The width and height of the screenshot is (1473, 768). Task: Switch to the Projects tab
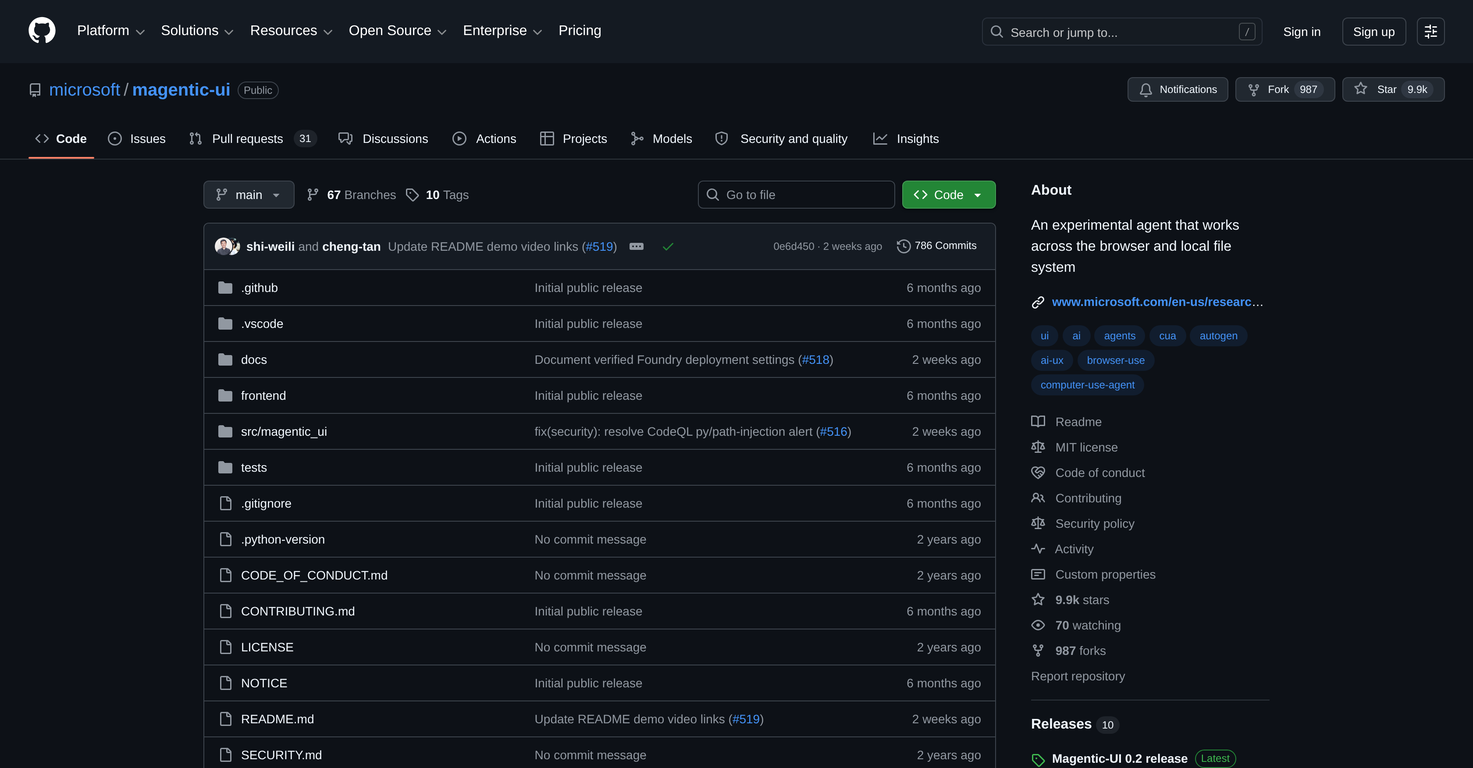pos(573,139)
